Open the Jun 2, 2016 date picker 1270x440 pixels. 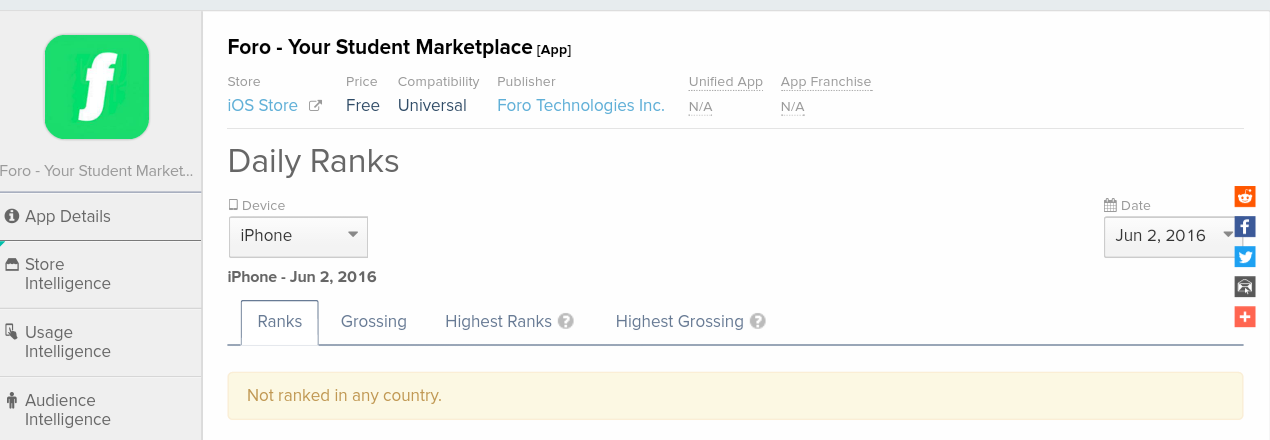[1172, 236]
